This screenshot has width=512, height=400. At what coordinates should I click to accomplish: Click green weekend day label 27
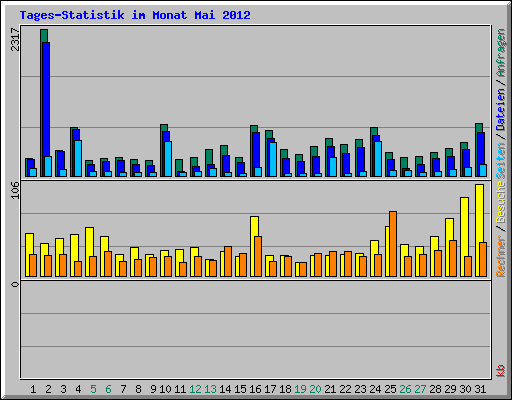point(420,389)
